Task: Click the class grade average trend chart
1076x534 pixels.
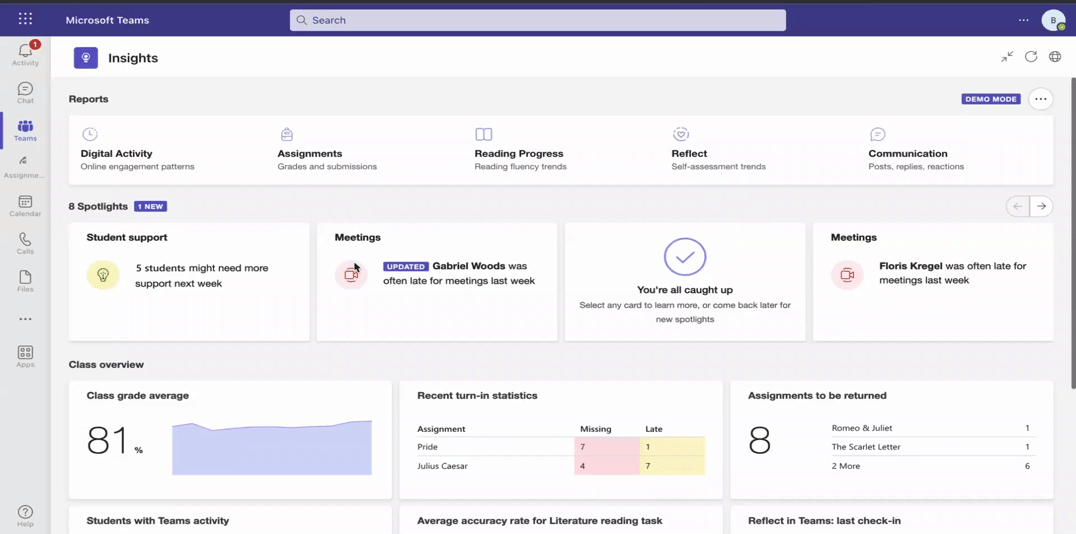Action: point(271,447)
